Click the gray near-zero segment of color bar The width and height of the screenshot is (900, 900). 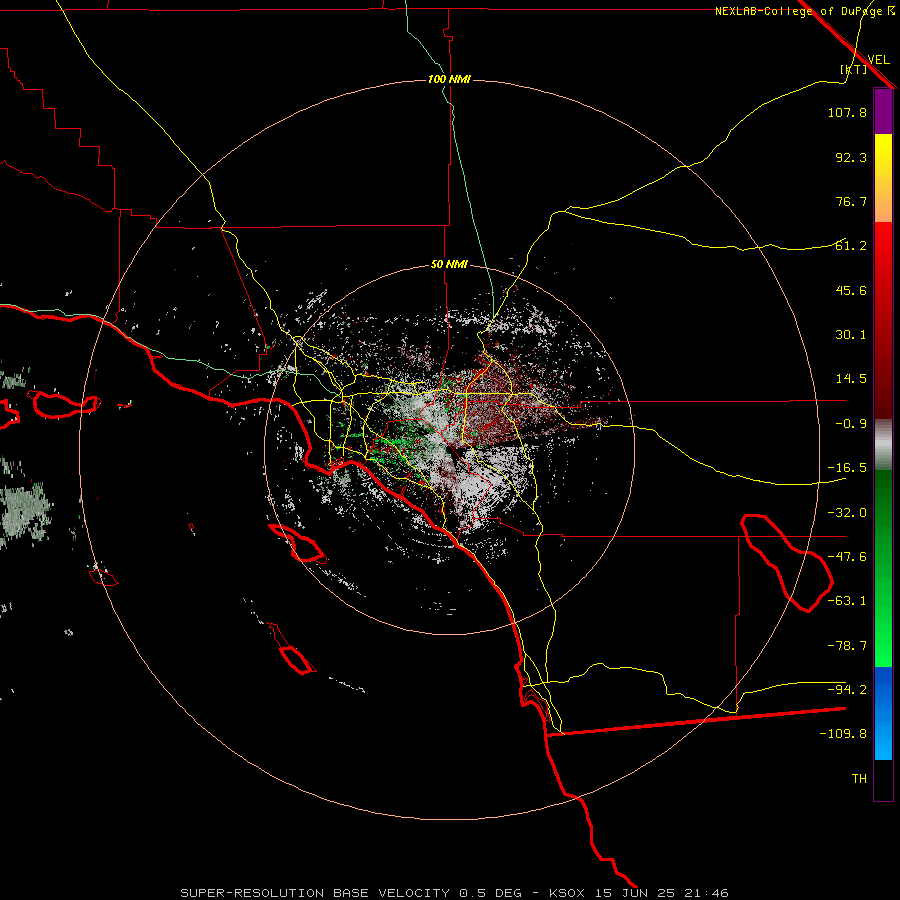click(x=883, y=445)
